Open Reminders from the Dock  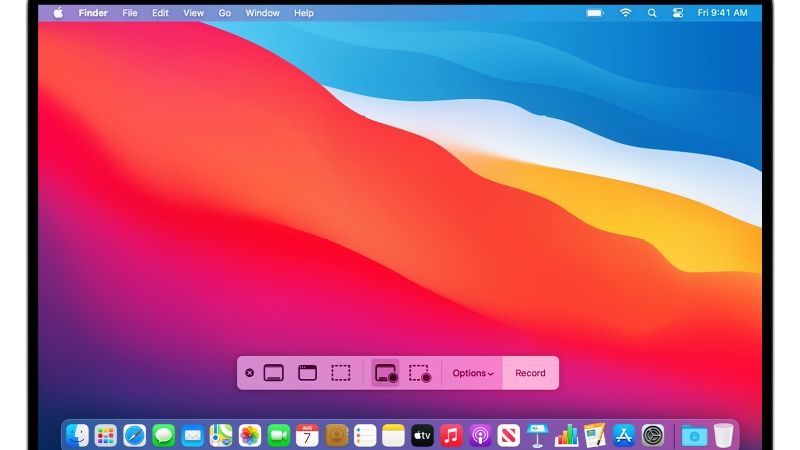[365, 436]
